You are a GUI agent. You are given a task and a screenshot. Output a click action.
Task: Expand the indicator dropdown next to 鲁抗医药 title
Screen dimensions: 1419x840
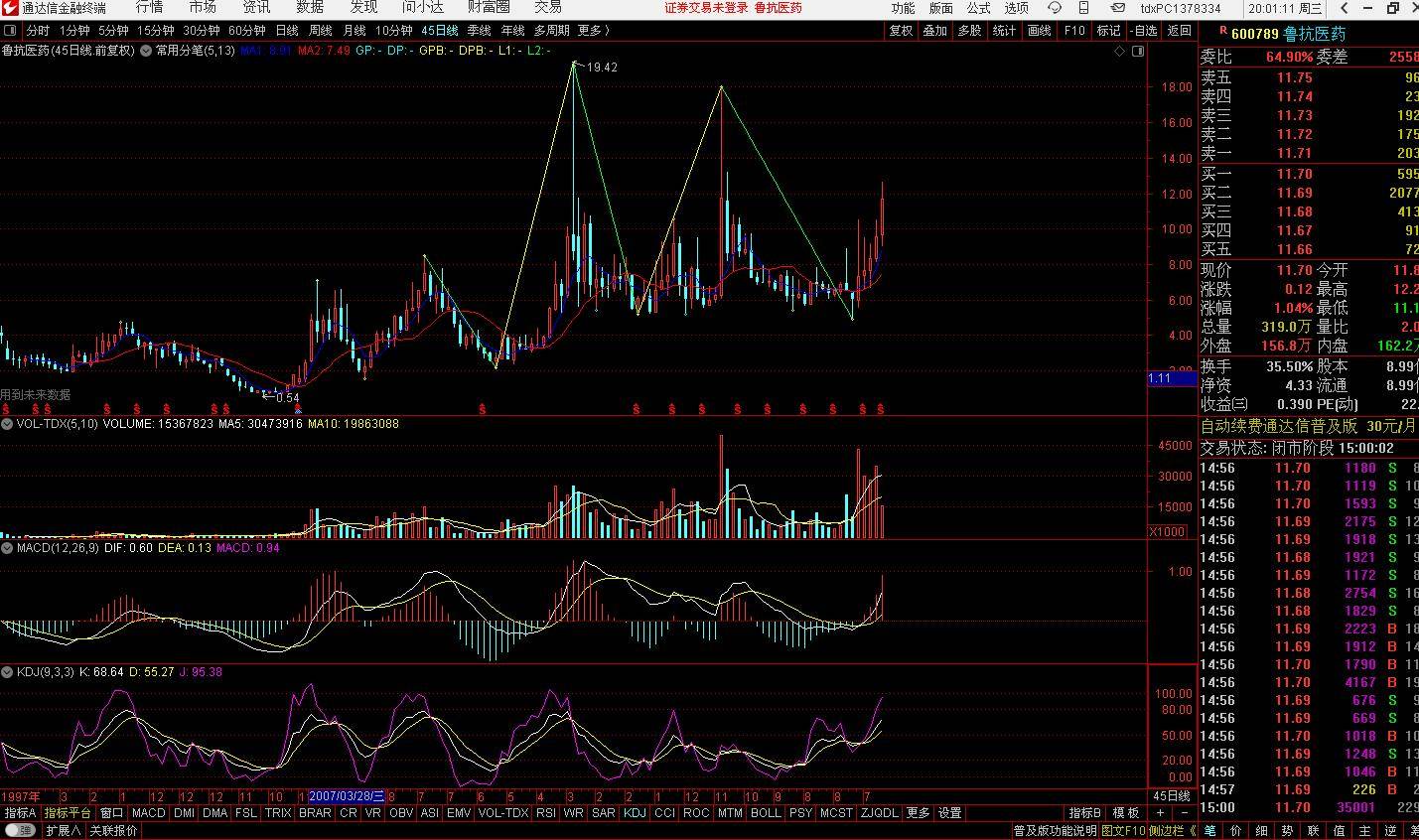point(146,50)
